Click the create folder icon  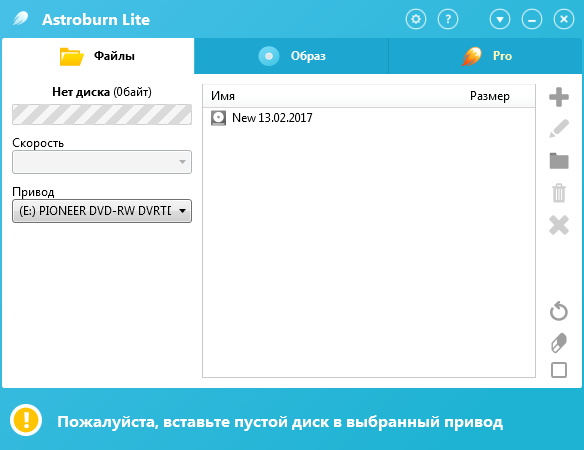coord(559,161)
